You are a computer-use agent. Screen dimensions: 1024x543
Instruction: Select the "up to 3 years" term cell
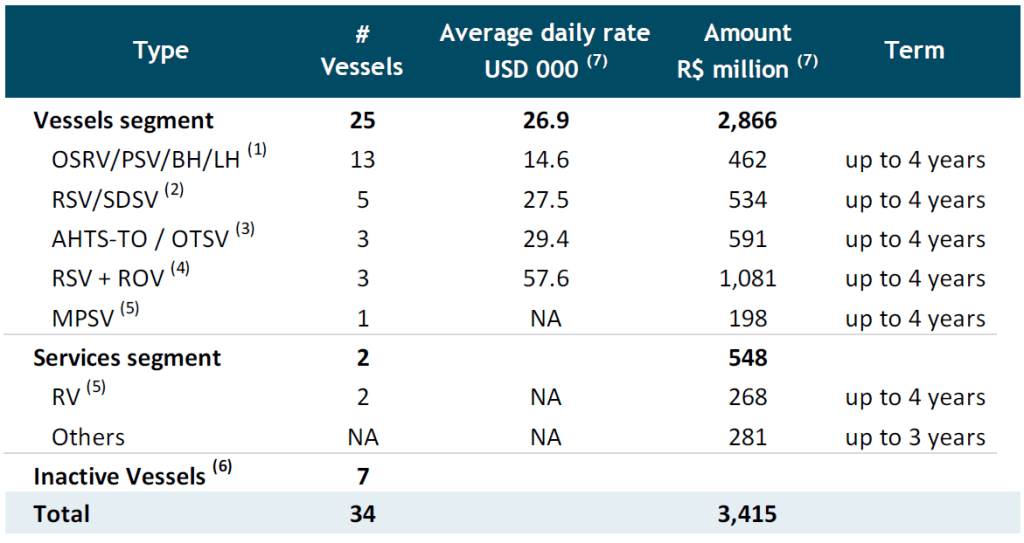915,437
